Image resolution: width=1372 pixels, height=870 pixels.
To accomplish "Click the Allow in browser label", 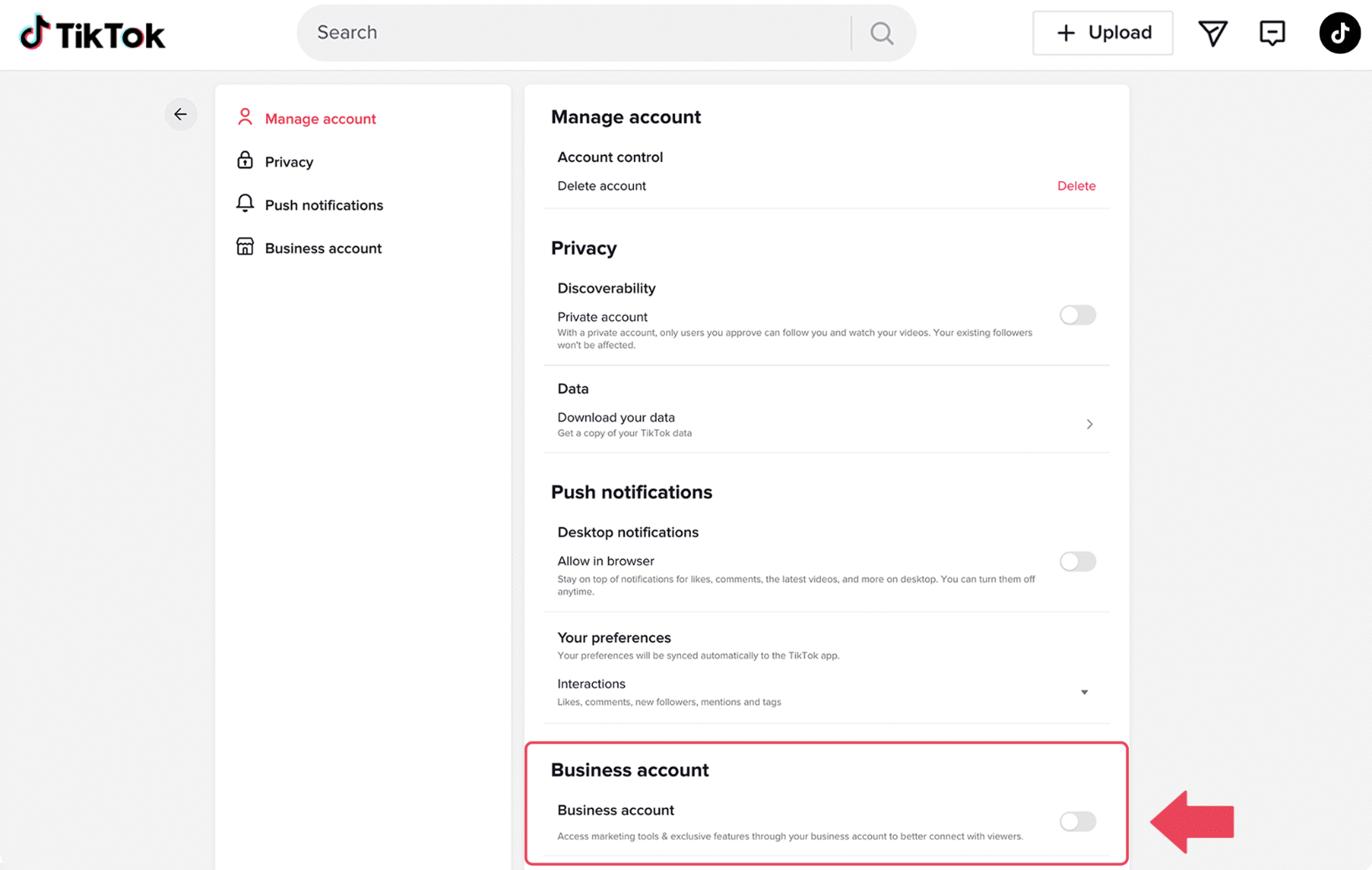I will [605, 561].
